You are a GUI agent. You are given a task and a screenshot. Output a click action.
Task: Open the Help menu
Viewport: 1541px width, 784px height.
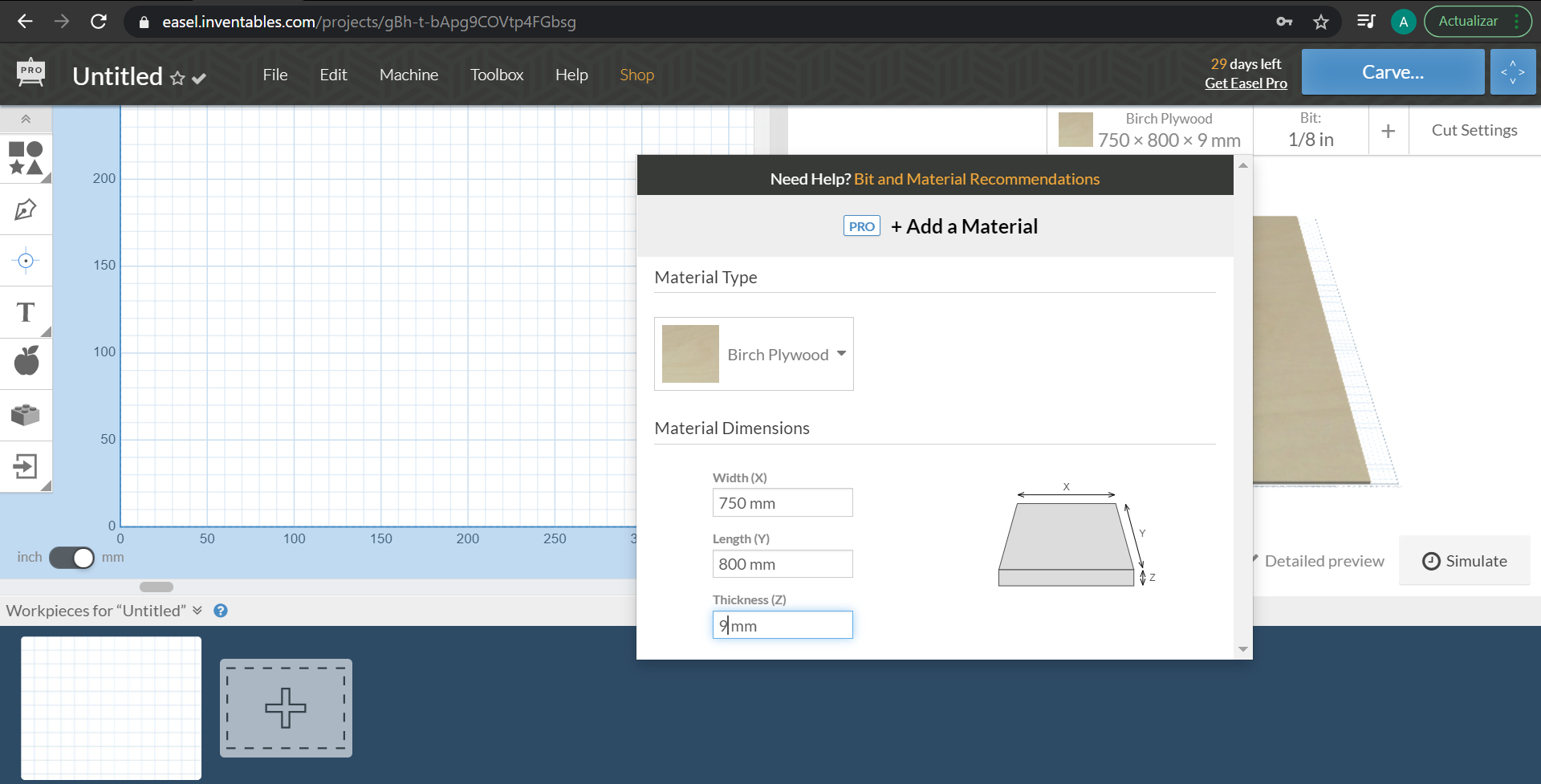coord(571,75)
